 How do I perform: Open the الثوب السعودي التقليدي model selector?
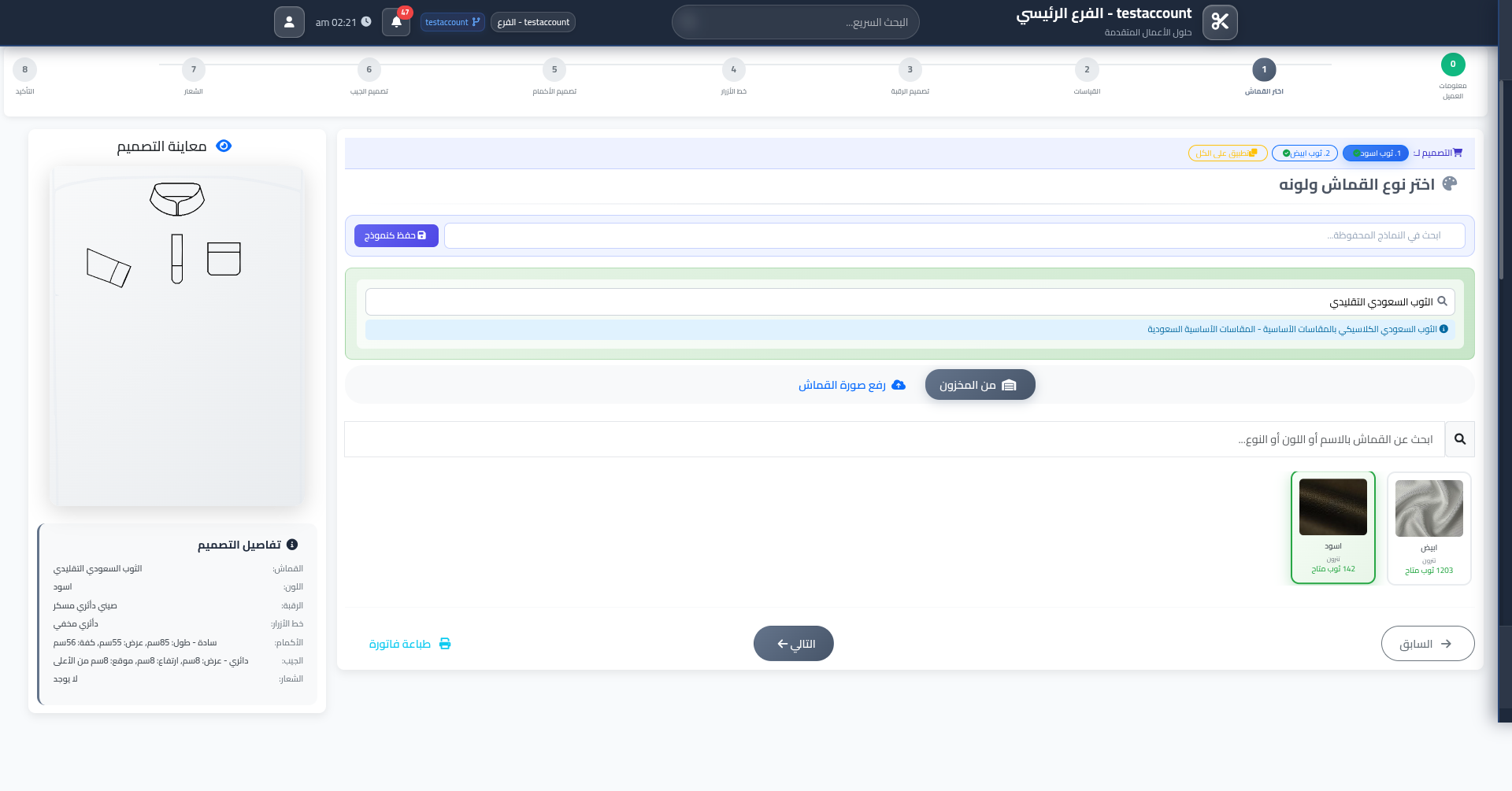[x=910, y=301]
